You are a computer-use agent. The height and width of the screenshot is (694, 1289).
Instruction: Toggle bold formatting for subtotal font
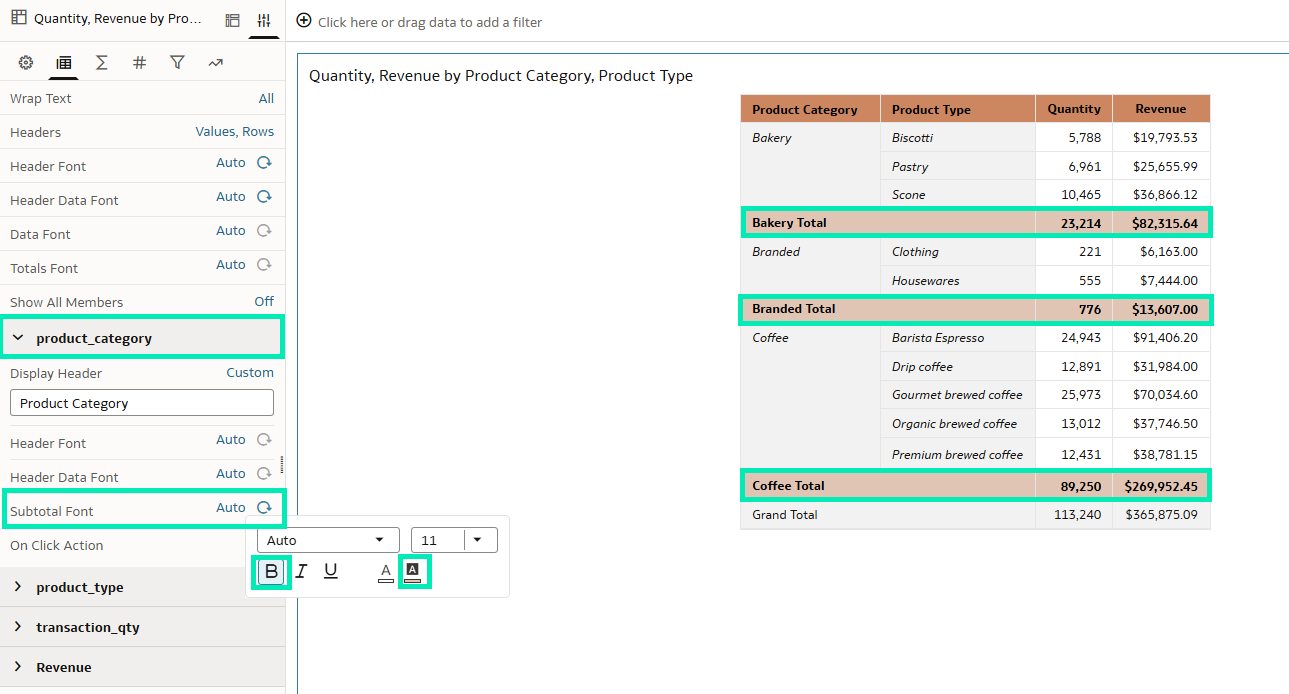[271, 572]
